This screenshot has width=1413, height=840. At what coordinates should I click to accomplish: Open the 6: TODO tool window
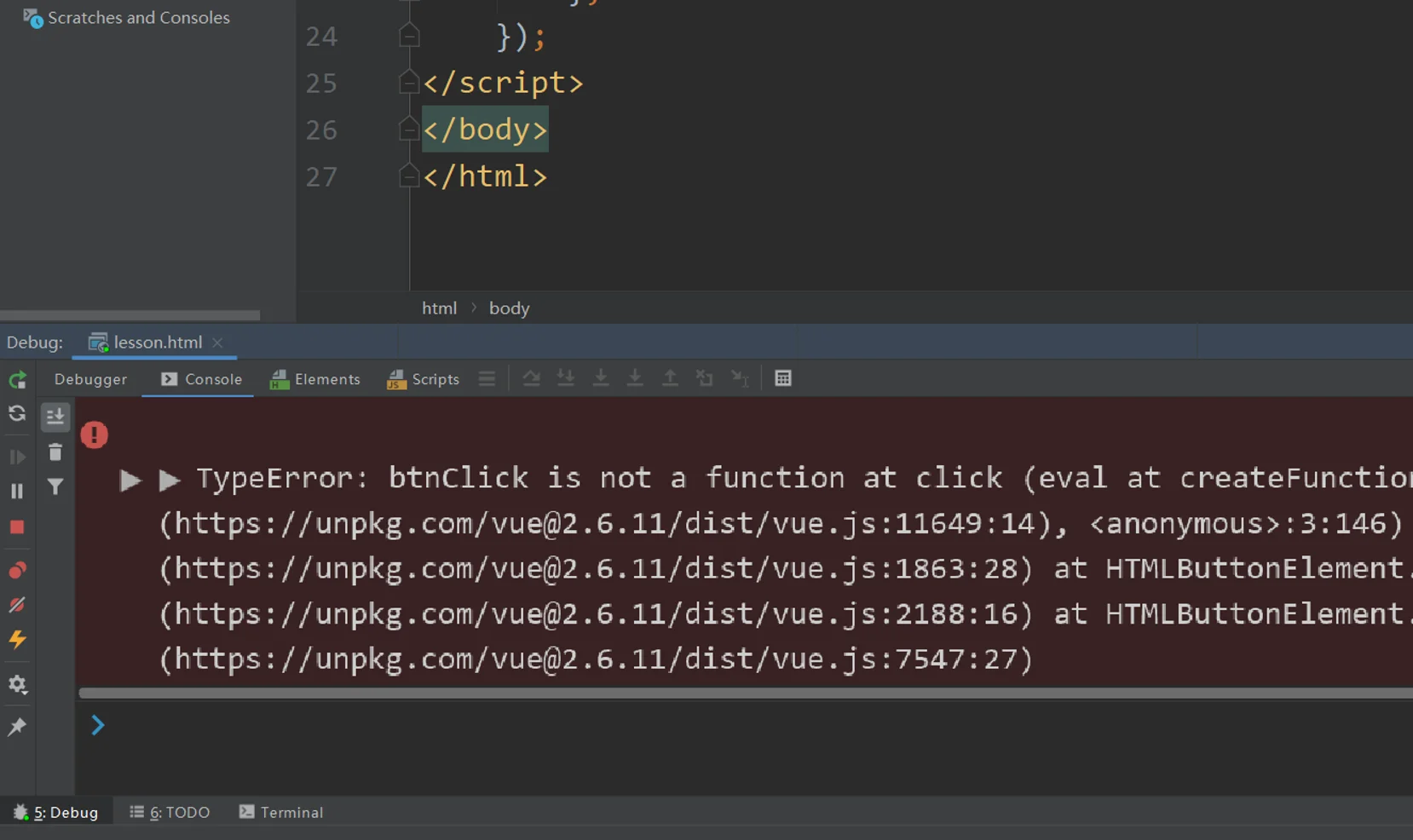point(170,813)
